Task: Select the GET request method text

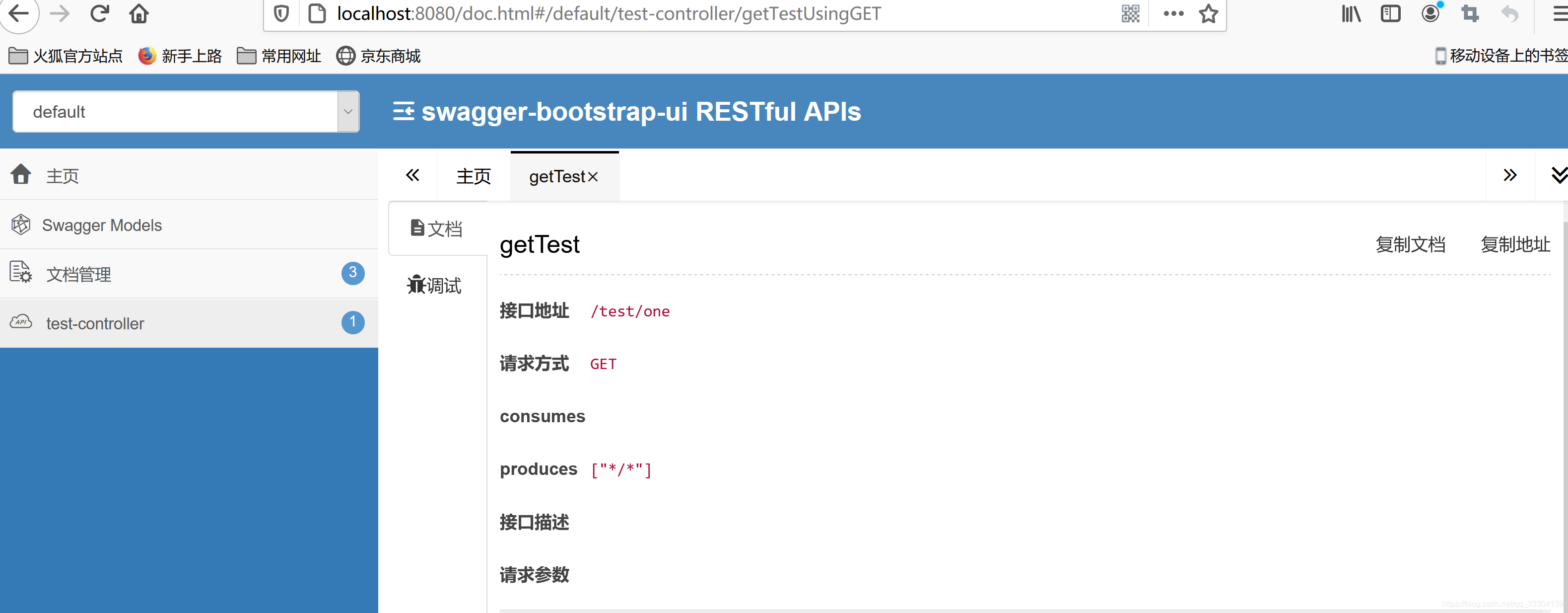Action: point(603,364)
